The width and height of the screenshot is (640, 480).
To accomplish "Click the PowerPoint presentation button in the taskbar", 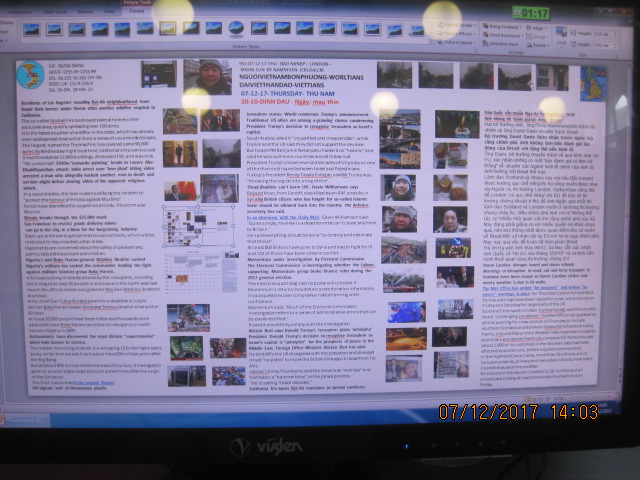I will coord(24,420).
